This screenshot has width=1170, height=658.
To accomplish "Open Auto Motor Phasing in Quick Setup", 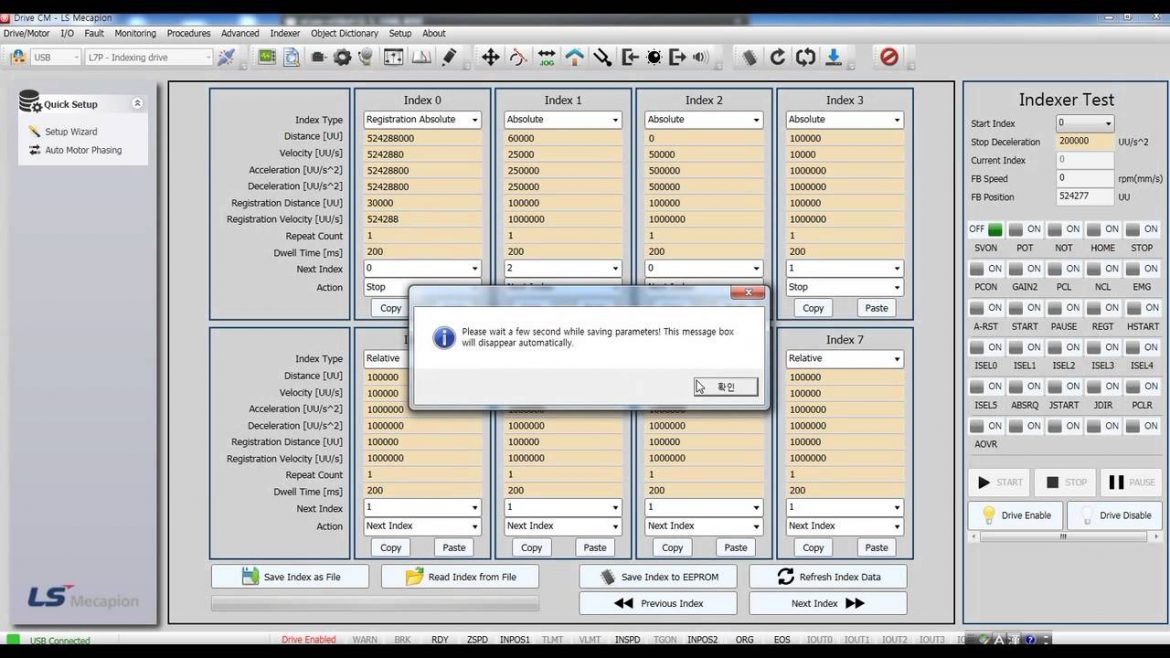I will pos(83,150).
